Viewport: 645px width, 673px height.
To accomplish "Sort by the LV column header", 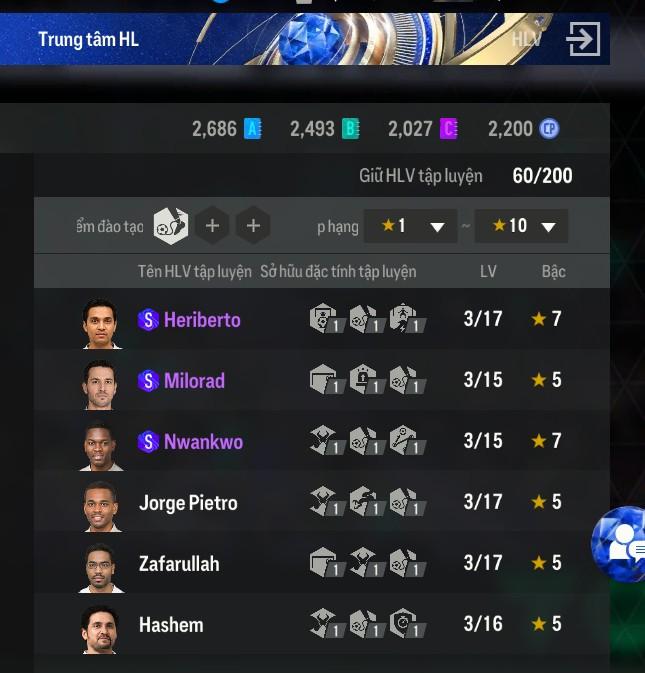I will pyautogui.click(x=488, y=271).
